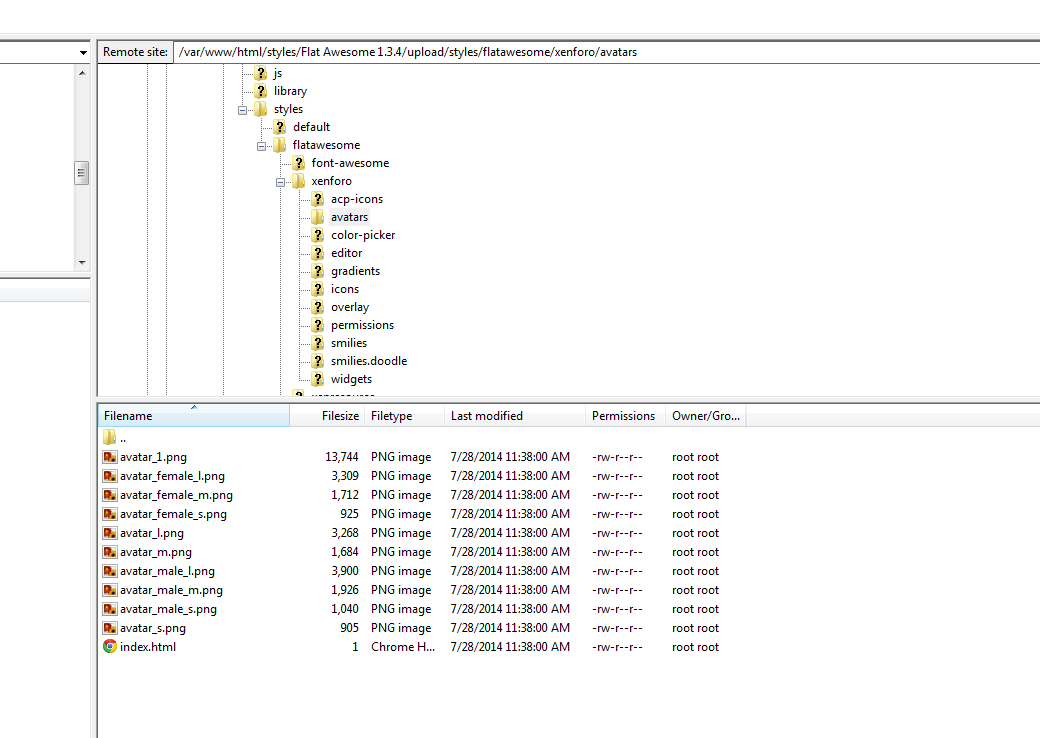1040x738 pixels.
Task: Collapse the flatawesome tree node
Action: [262, 146]
